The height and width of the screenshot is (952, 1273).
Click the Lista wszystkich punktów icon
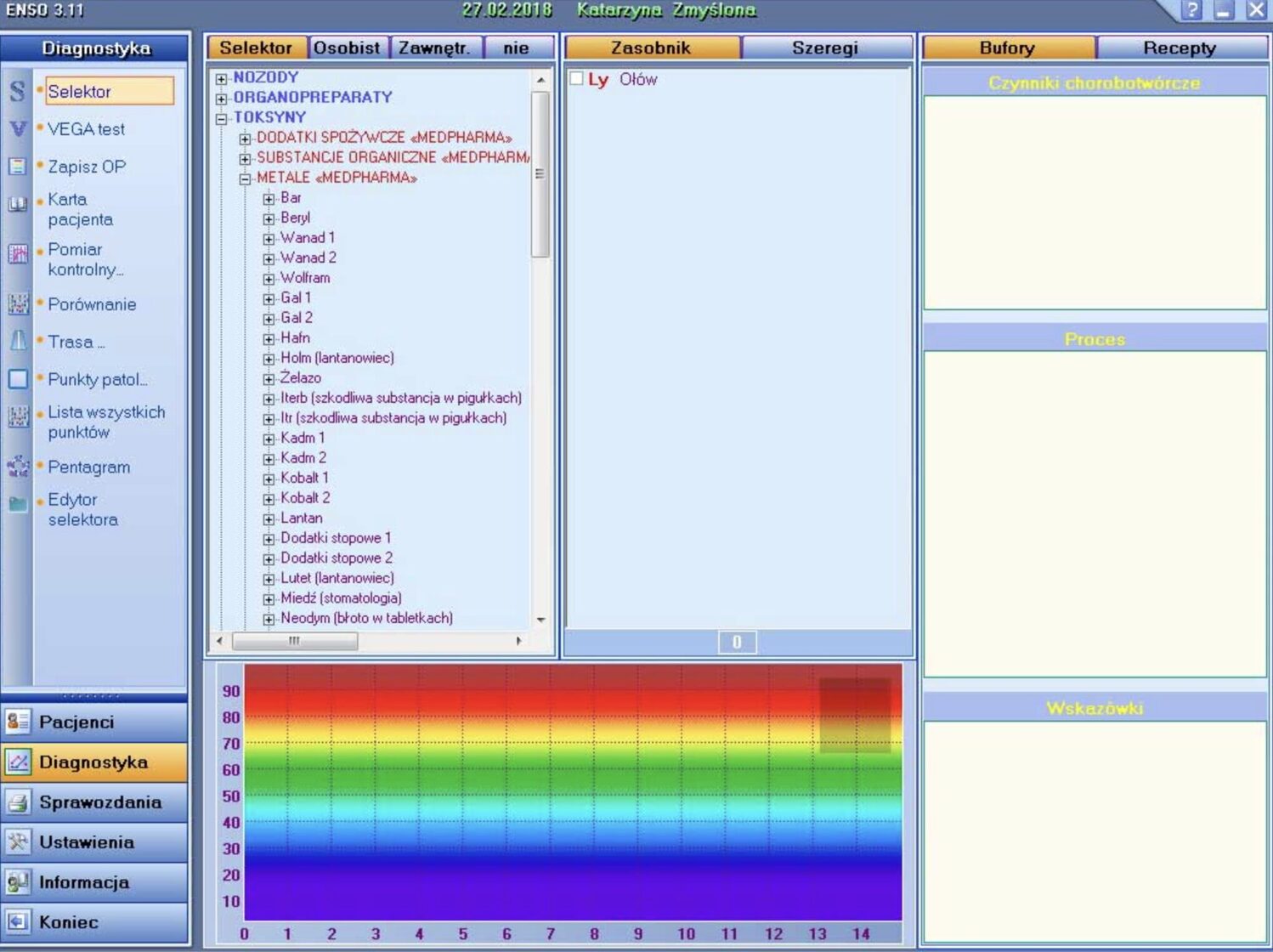(x=17, y=416)
